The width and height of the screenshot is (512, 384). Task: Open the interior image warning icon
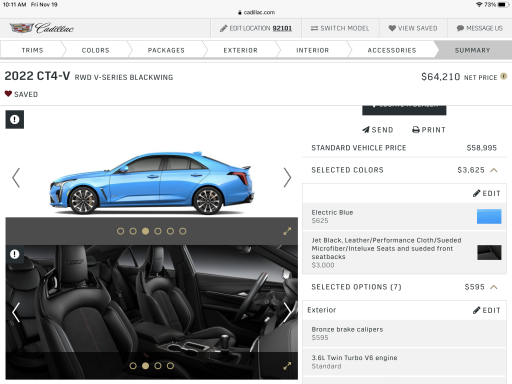click(x=15, y=254)
